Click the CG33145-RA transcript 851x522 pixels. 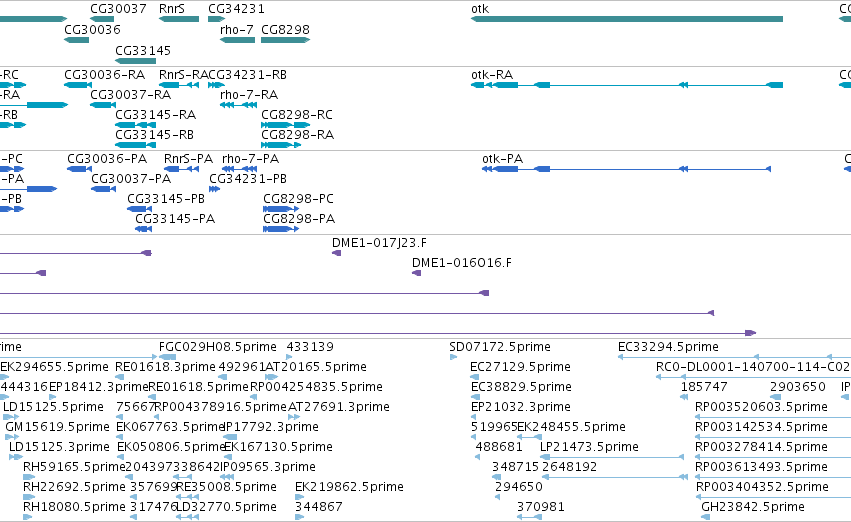[136, 125]
